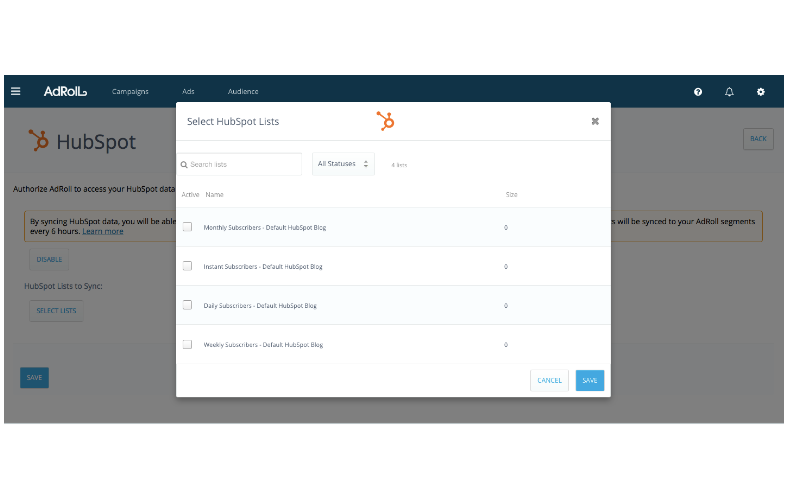Click the size value of Monthly Subscribers row
Viewport: 789px width, 499px height.
click(x=506, y=227)
